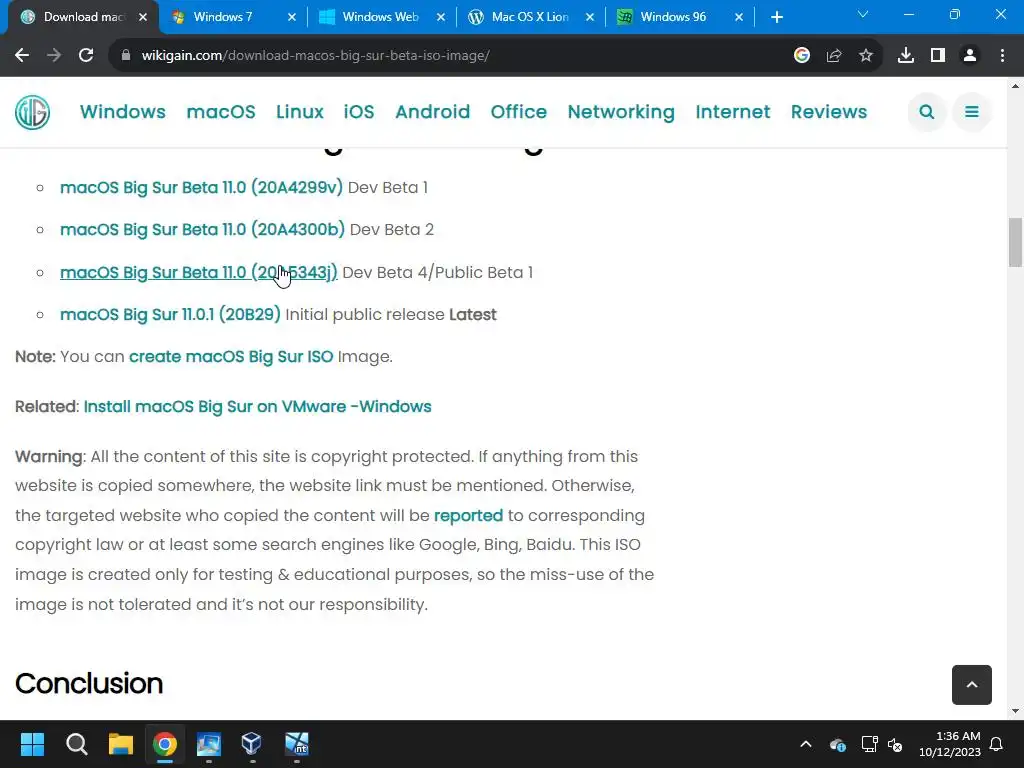Click the address bar URL field
Screen dimensions: 1024x768
[451, 56]
